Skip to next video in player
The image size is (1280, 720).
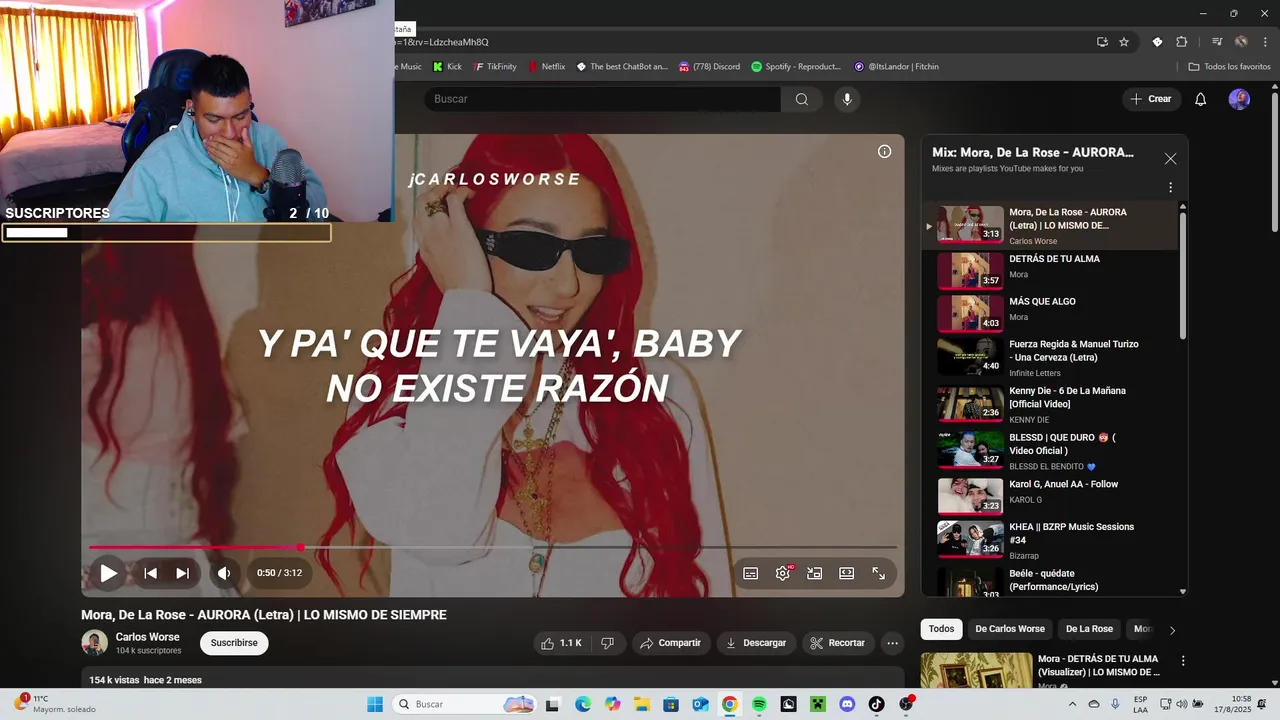click(x=182, y=573)
